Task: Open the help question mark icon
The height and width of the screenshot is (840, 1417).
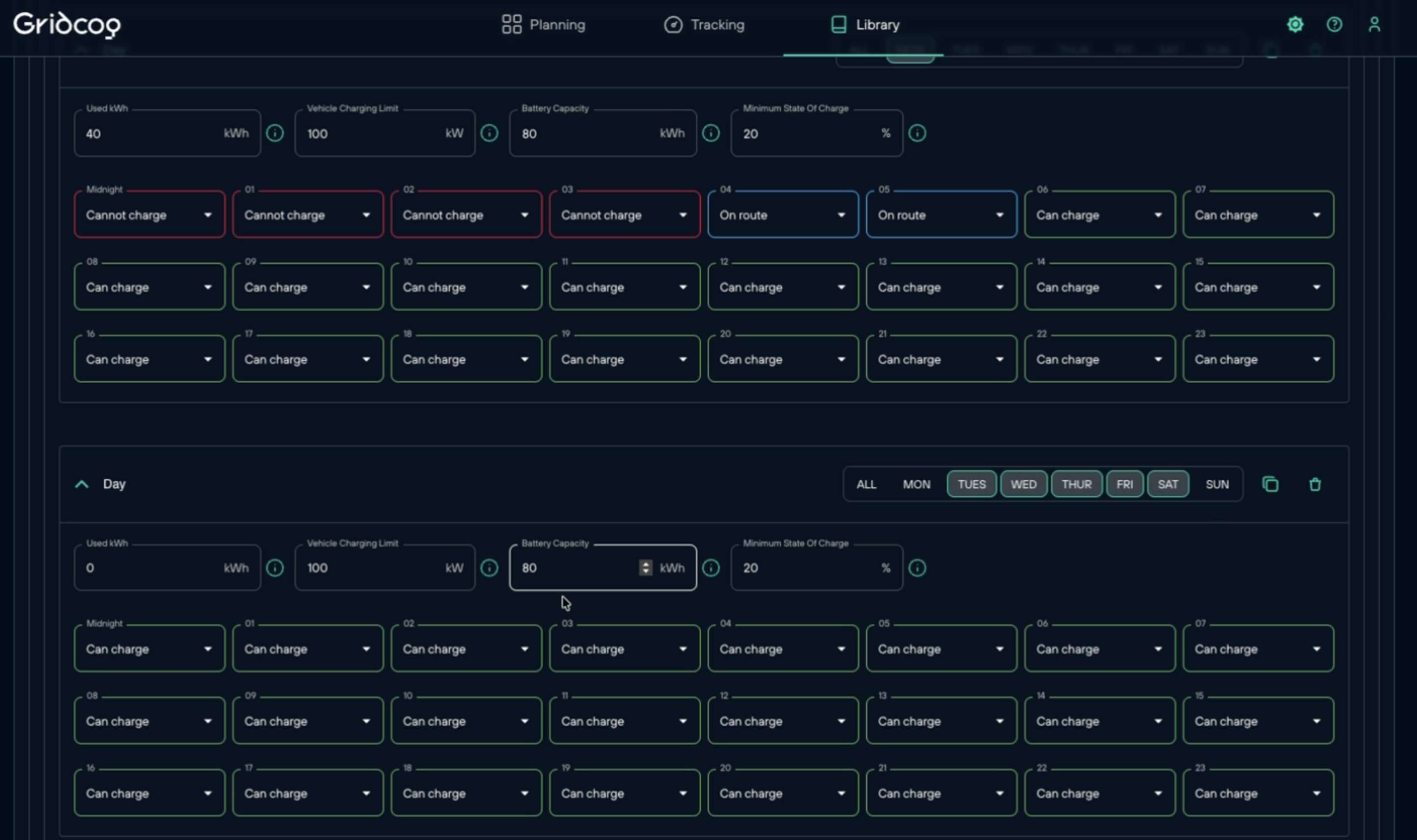Action: click(1334, 25)
